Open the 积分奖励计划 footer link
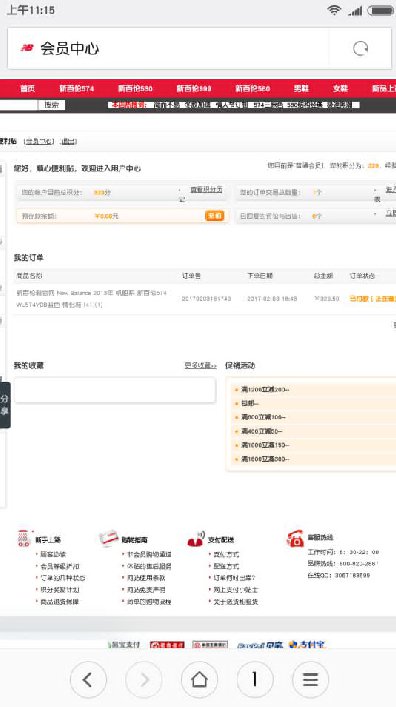Screen dimensions: 396x707 click(60, 590)
